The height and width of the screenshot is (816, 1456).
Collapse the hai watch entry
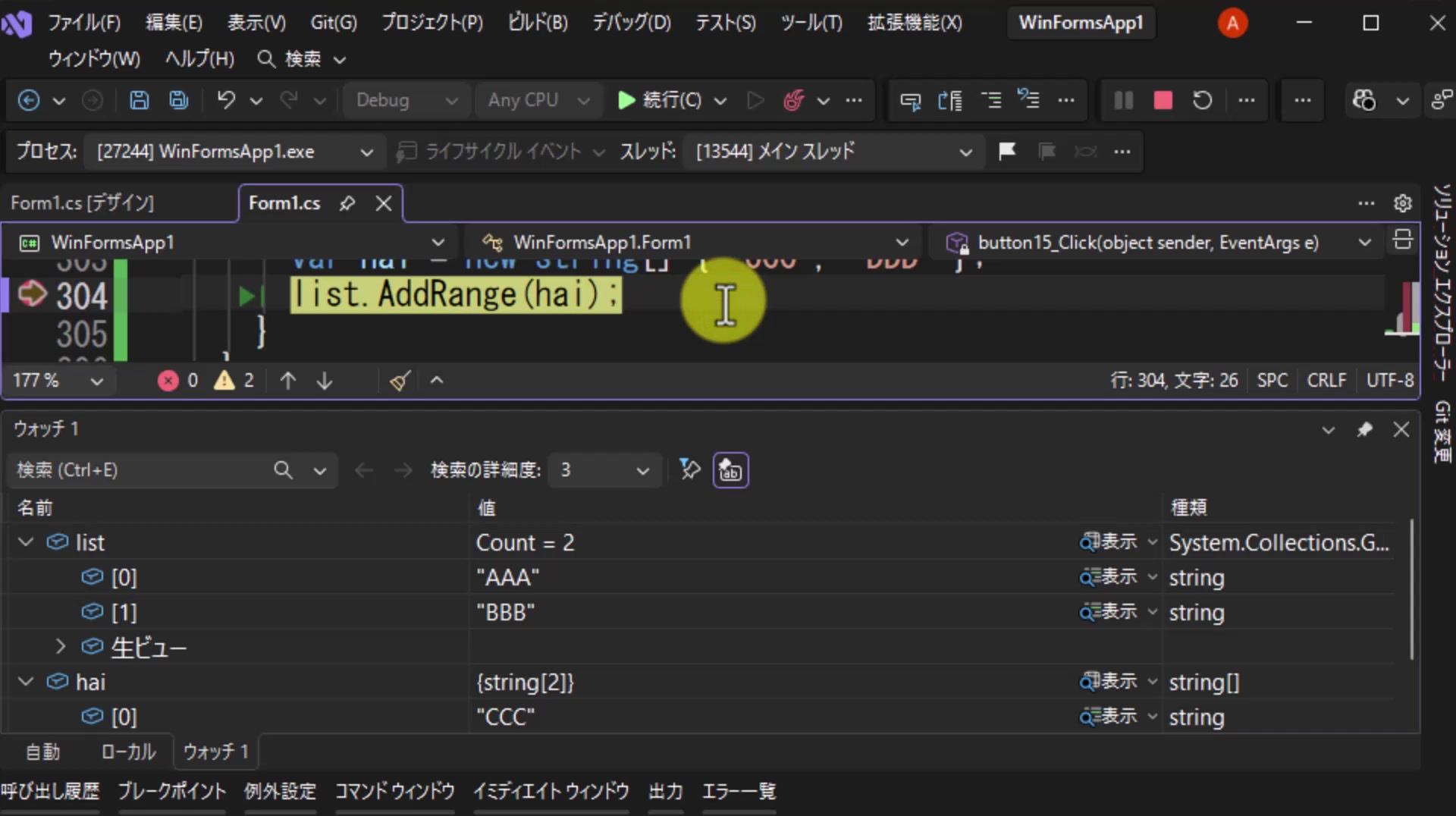[x=26, y=682]
